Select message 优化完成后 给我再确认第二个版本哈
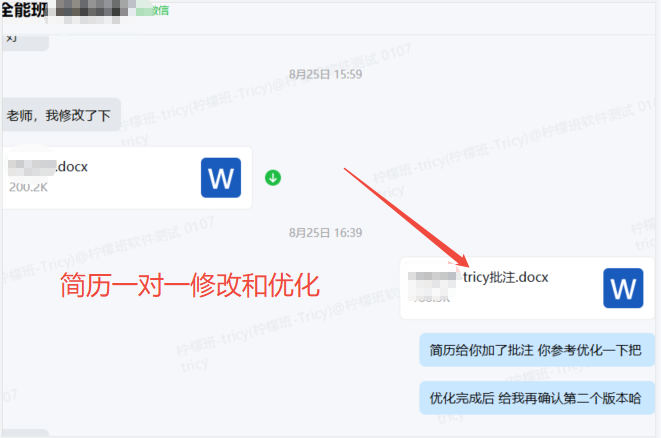 pos(538,397)
